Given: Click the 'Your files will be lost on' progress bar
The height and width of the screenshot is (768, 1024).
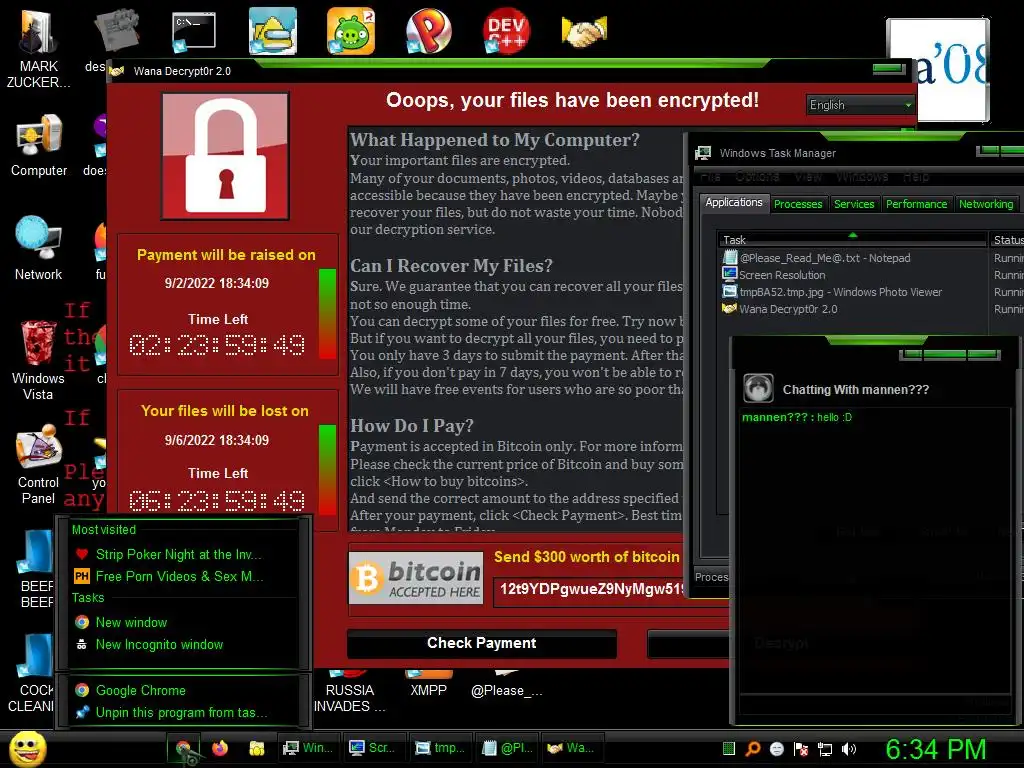Looking at the screenshot, I should (x=327, y=469).
